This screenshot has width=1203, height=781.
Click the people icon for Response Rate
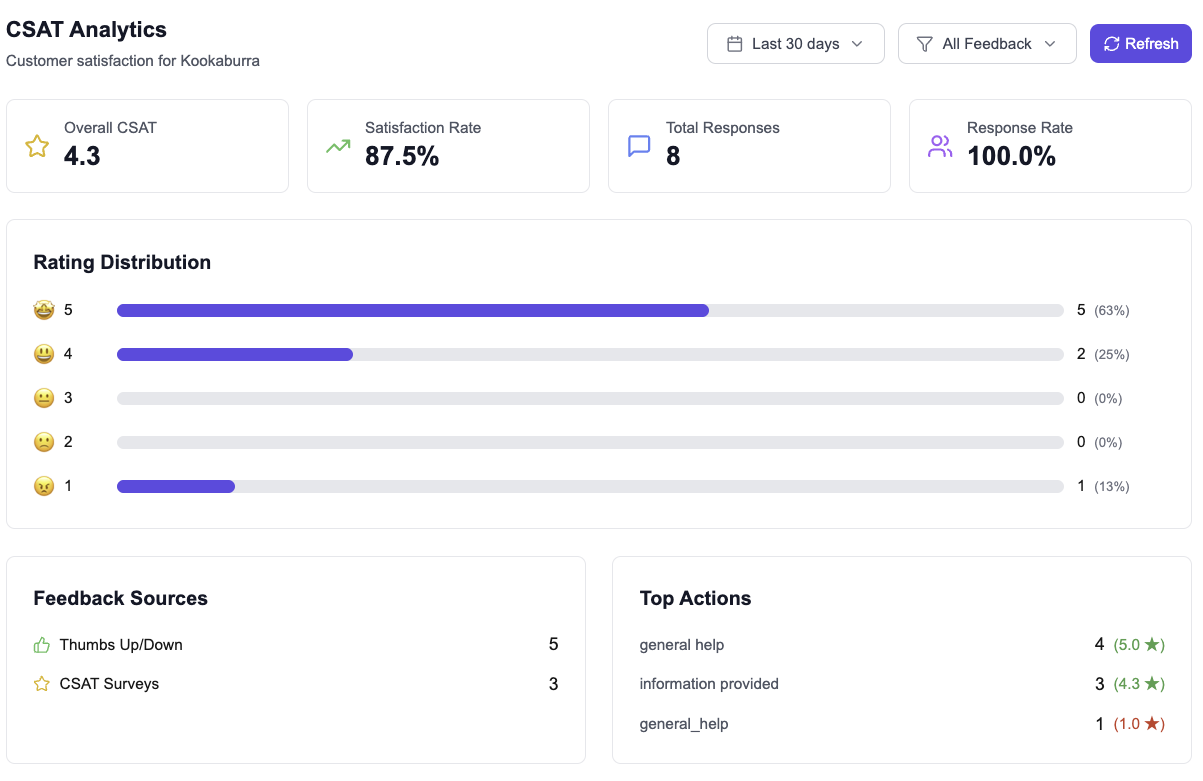point(940,146)
